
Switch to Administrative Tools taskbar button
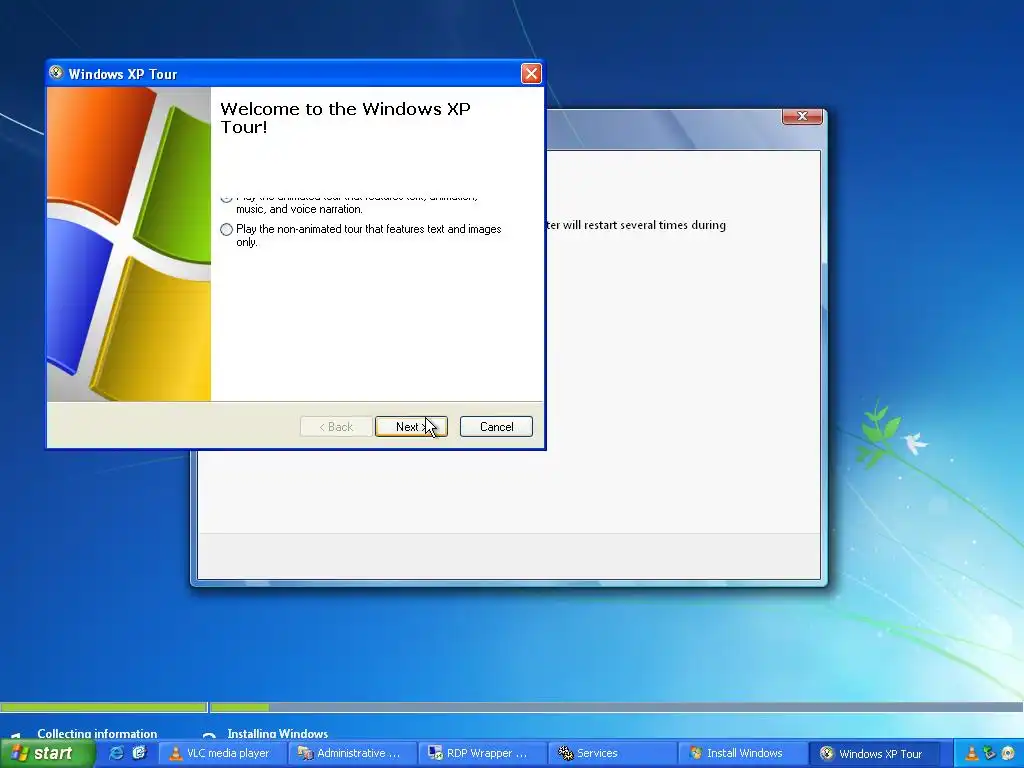click(353, 753)
